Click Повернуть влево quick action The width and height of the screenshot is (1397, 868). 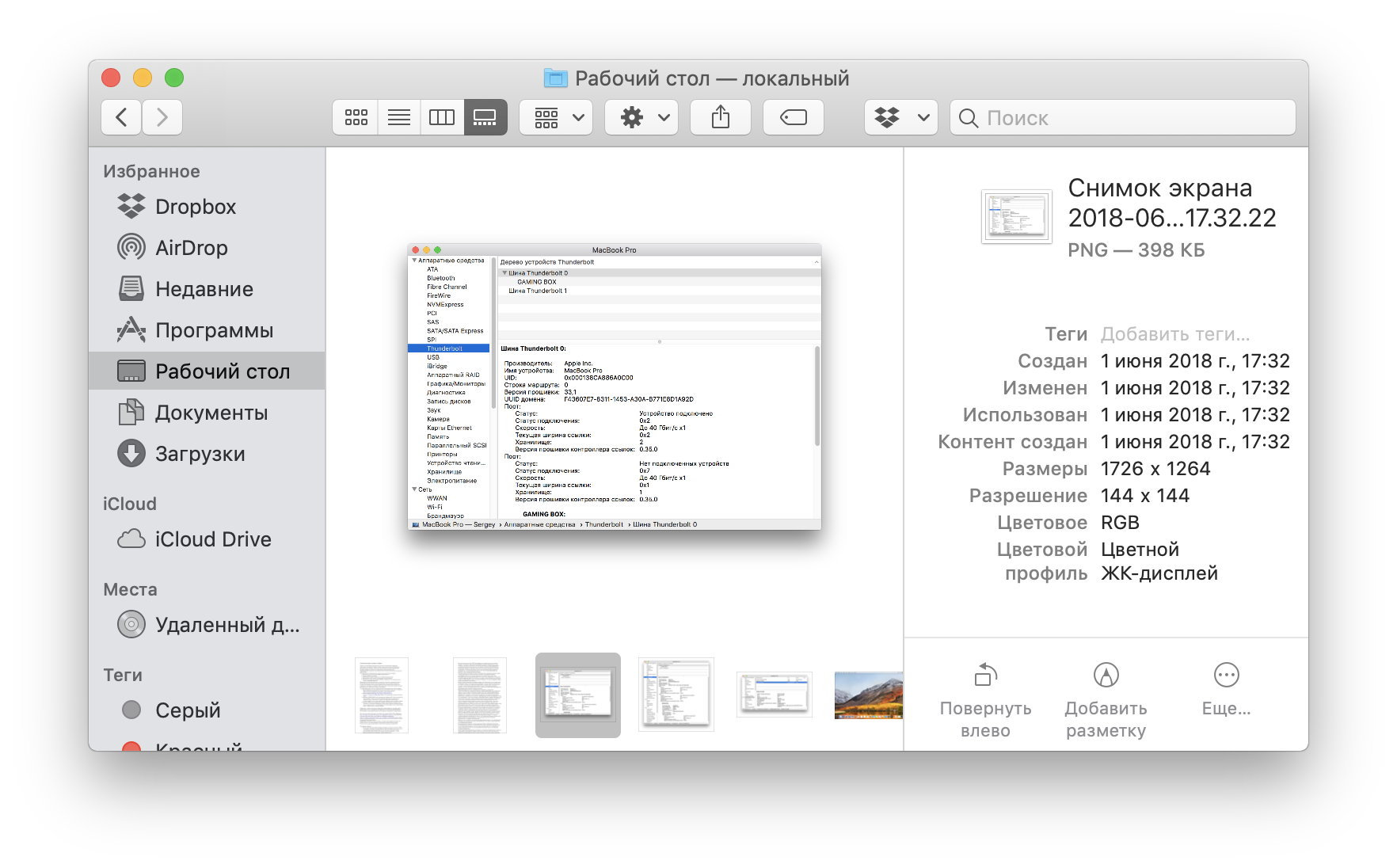point(986,701)
